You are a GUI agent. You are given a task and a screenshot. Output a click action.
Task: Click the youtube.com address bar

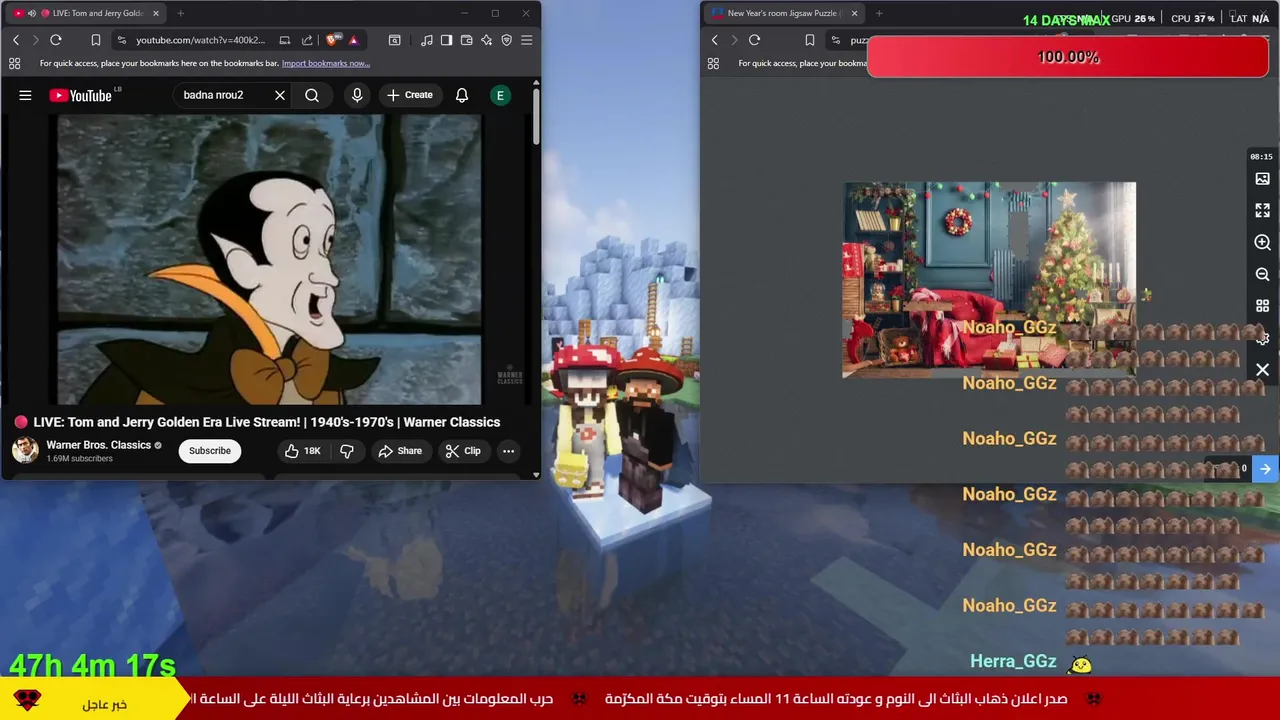tap(200, 40)
